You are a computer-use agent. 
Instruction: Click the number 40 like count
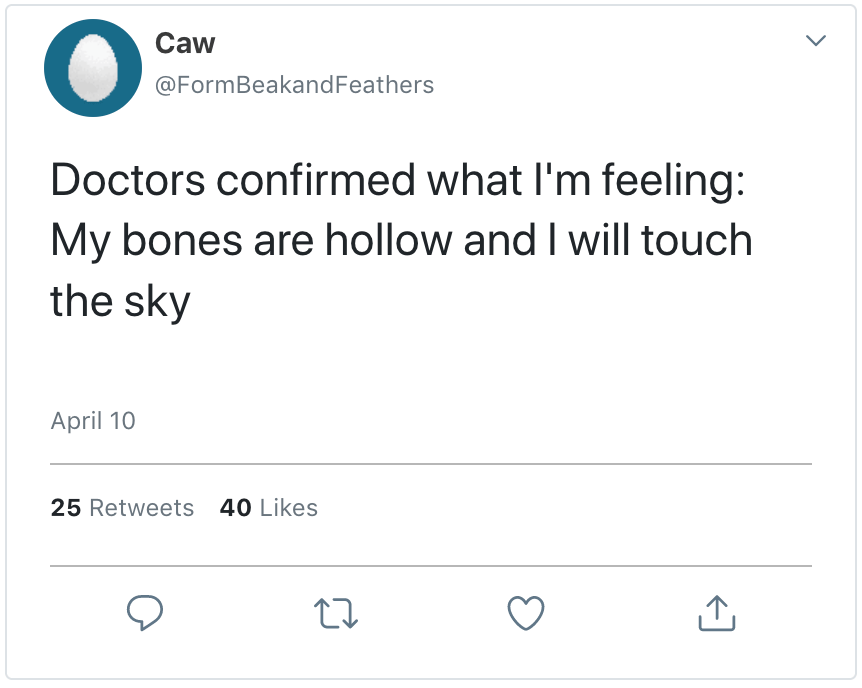coord(235,508)
